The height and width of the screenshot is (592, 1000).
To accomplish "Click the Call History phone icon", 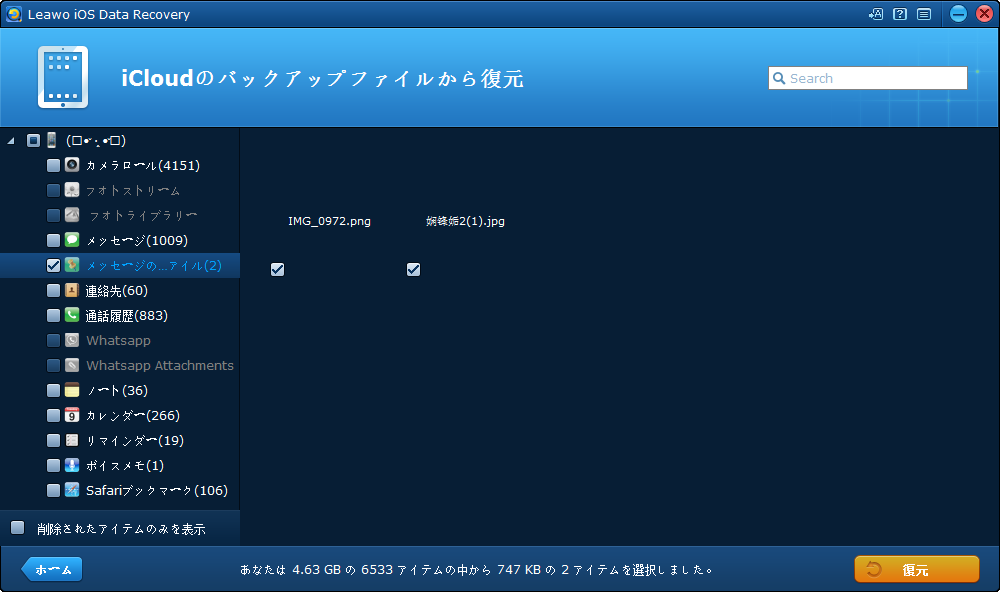I will point(72,314).
